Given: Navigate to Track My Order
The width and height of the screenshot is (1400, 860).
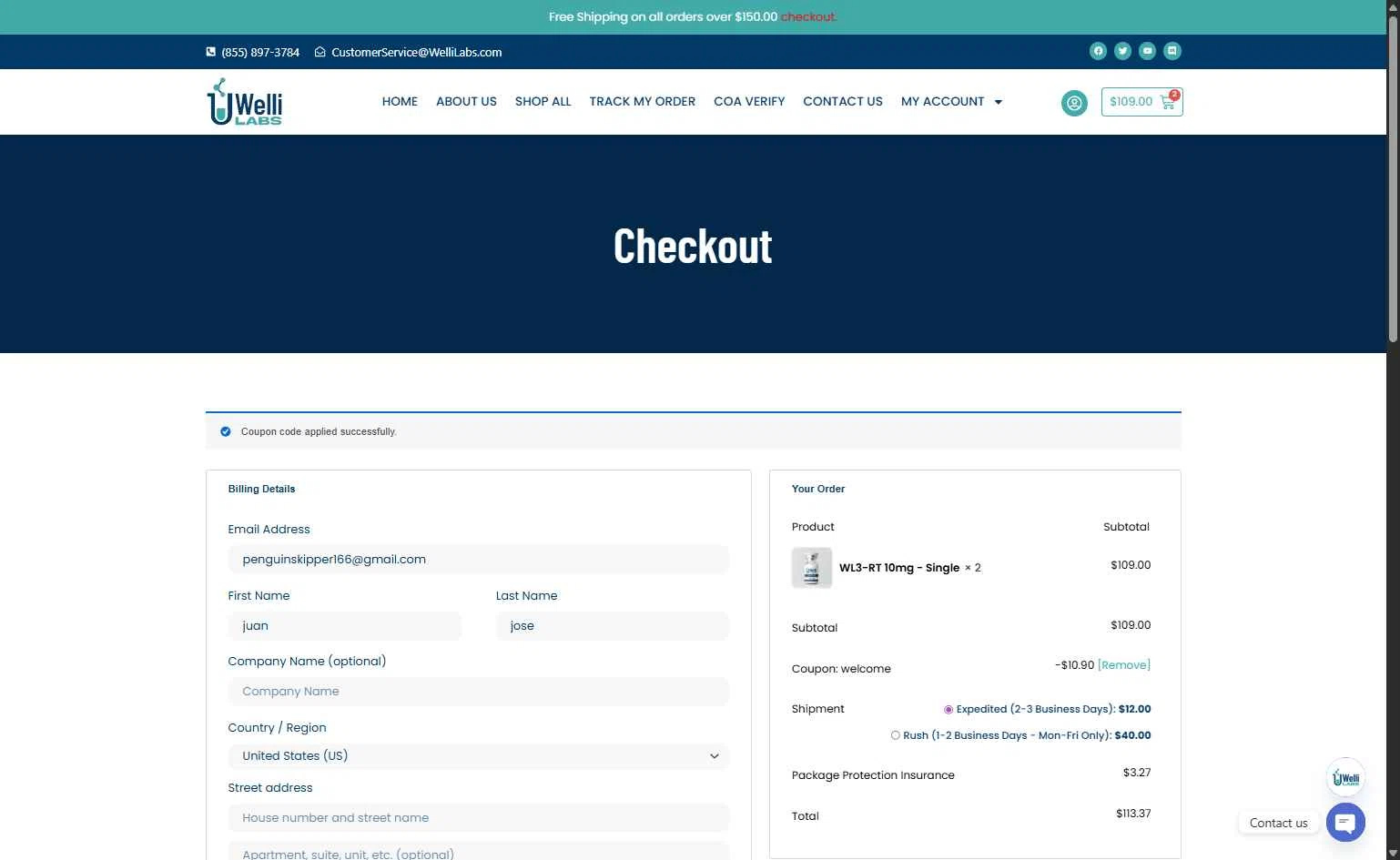Looking at the screenshot, I should click(x=643, y=102).
